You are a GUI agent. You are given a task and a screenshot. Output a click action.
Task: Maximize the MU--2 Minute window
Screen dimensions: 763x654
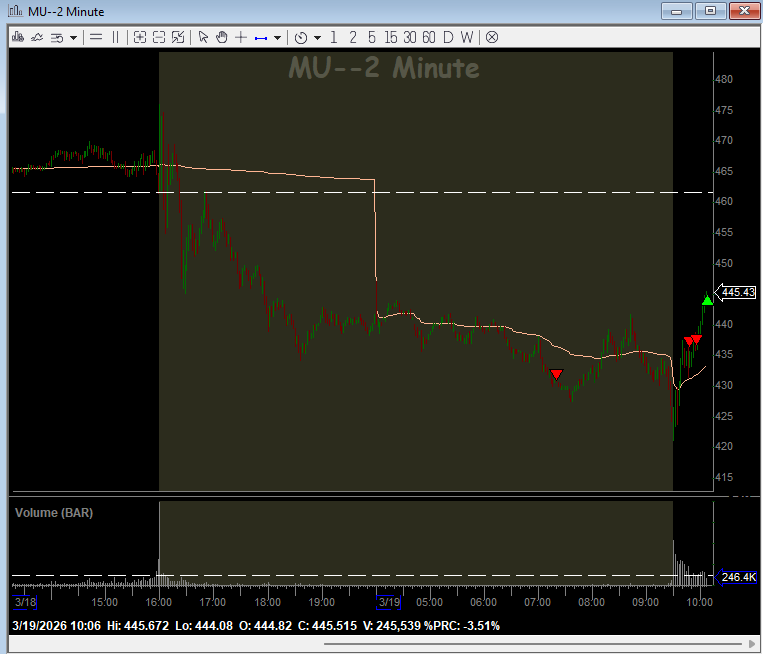[x=710, y=11]
